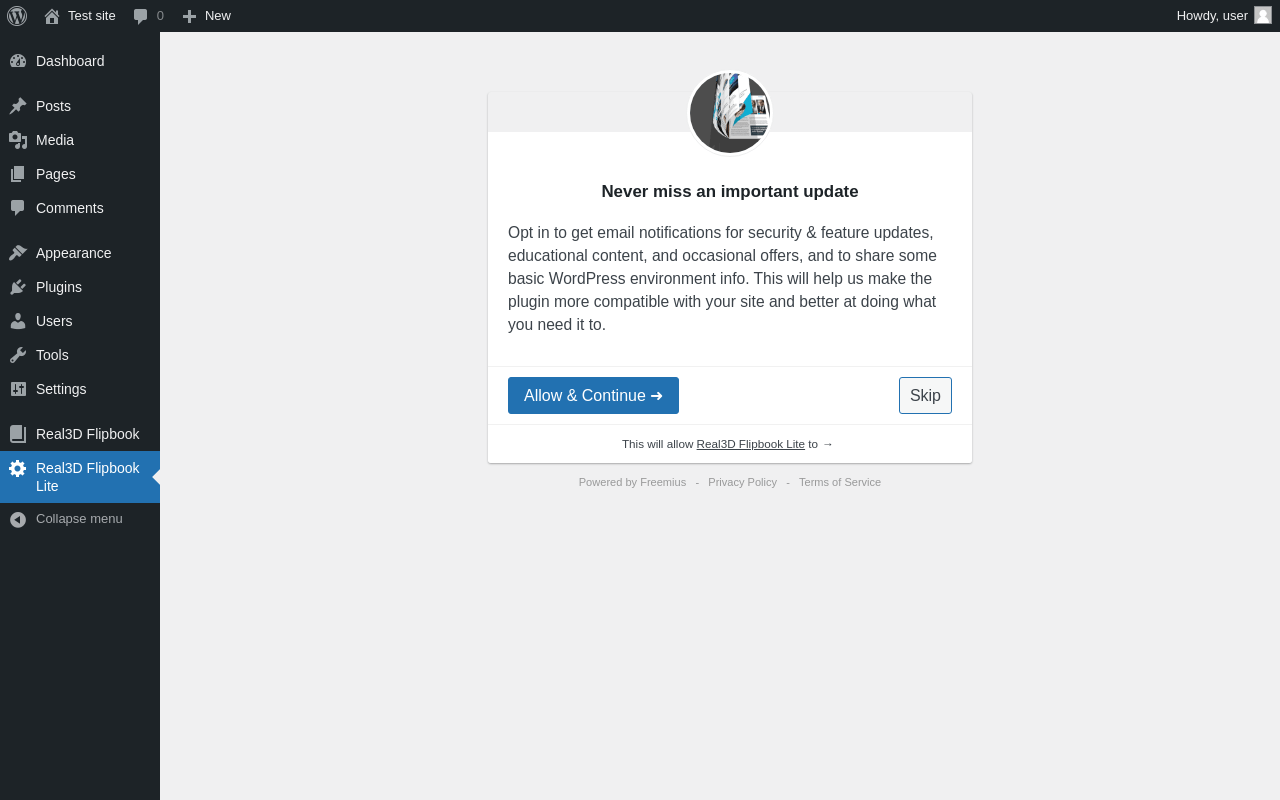Open Pages from the sidebar
The width and height of the screenshot is (1280, 800).
tap(56, 174)
